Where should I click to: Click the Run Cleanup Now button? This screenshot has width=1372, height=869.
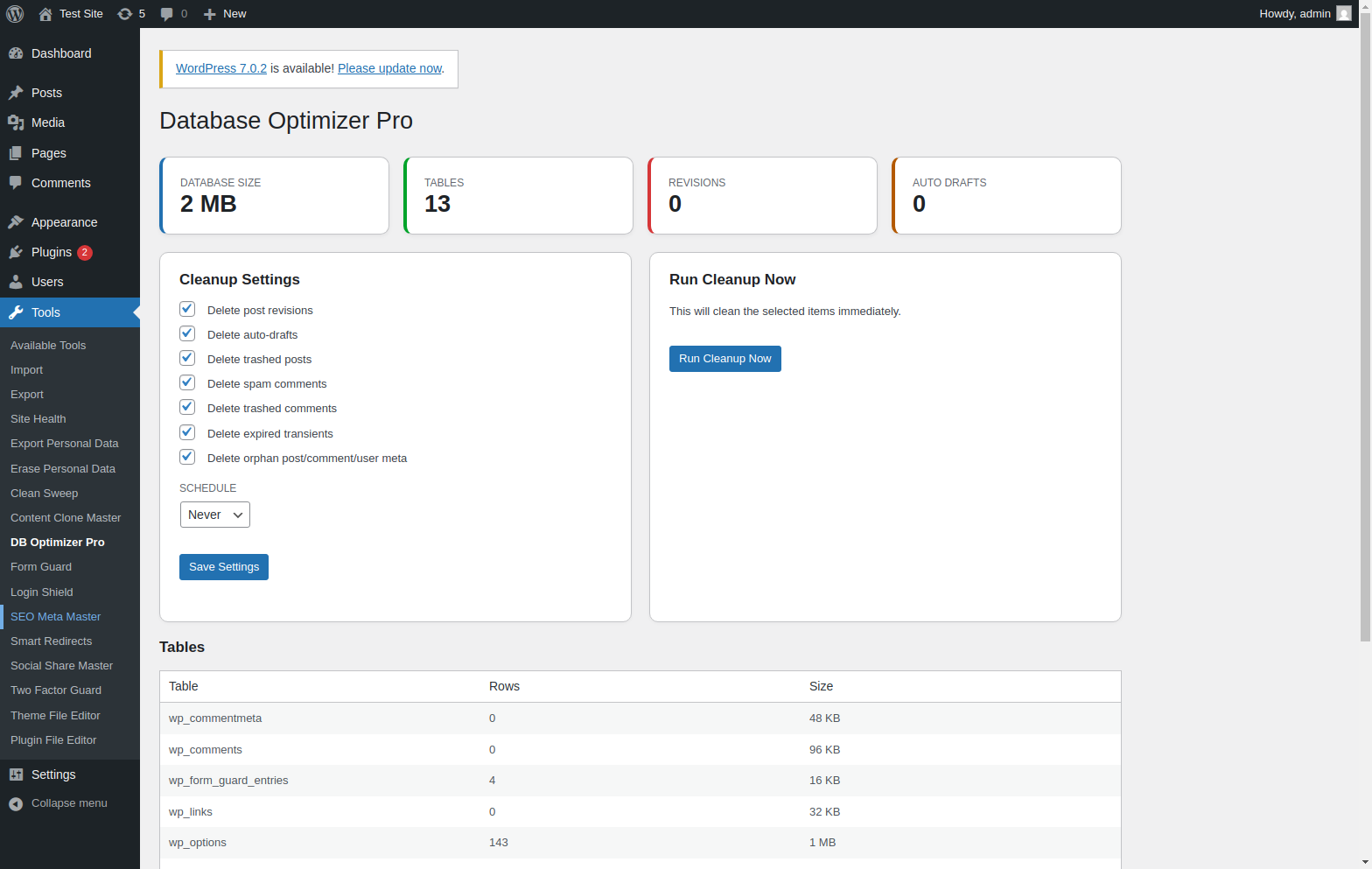tap(725, 359)
